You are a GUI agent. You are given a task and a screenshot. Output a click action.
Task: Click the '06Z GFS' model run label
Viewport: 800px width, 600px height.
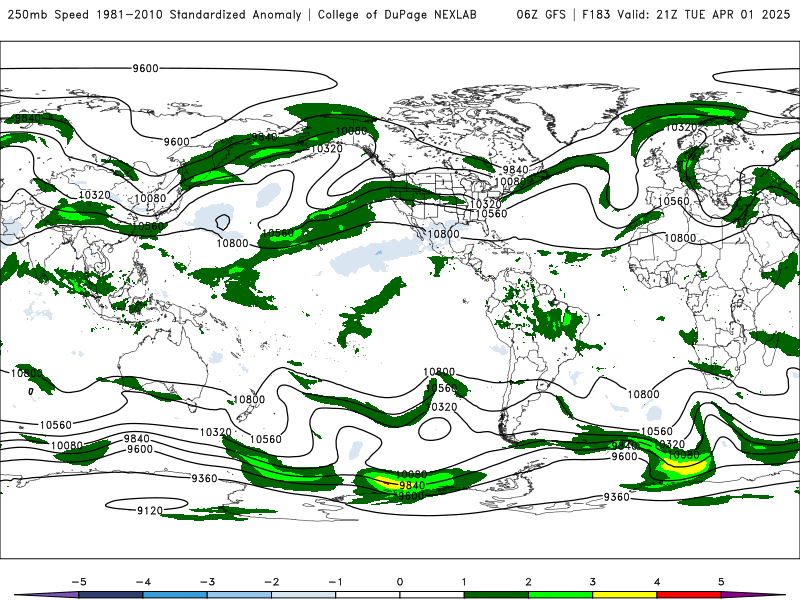(541, 14)
